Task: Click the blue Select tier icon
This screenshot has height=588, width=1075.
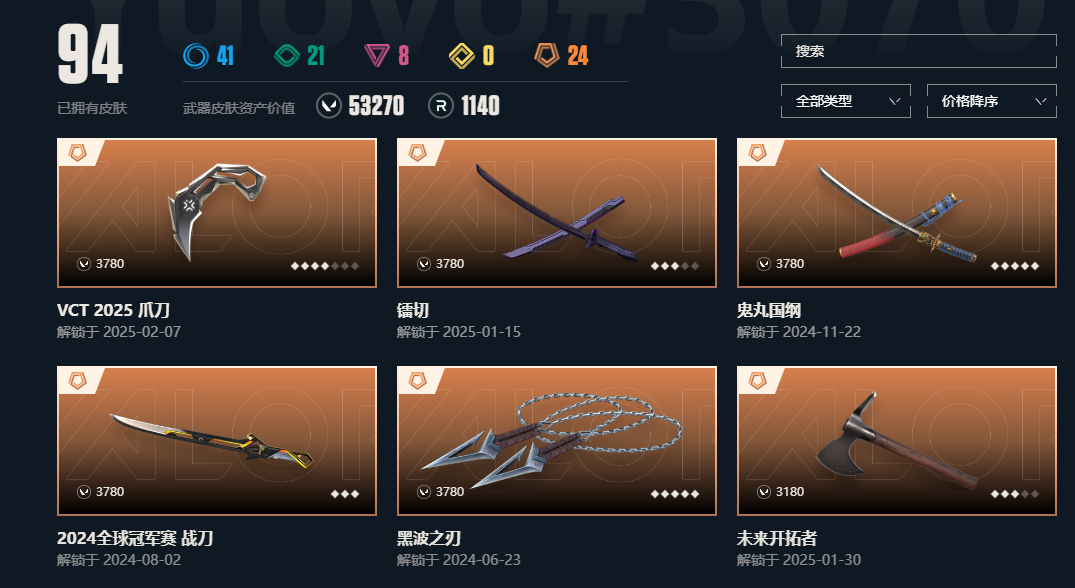Action: point(195,56)
